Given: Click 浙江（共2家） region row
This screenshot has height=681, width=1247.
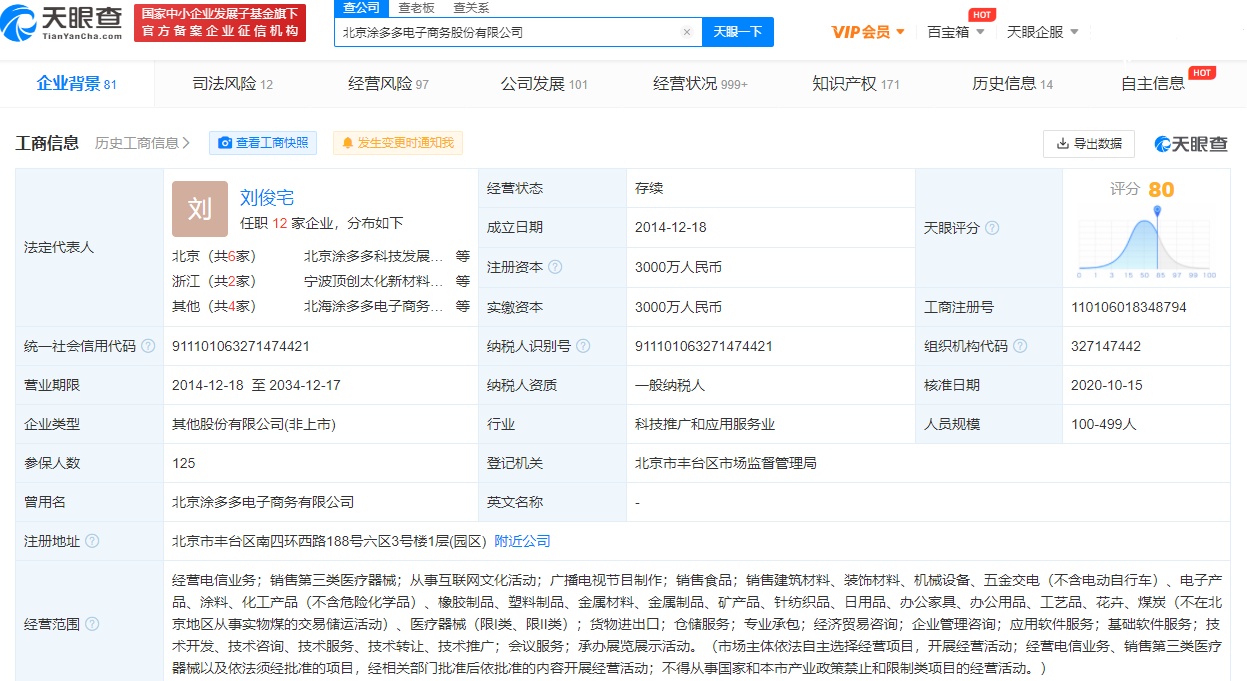Looking at the screenshot, I should point(214,281).
